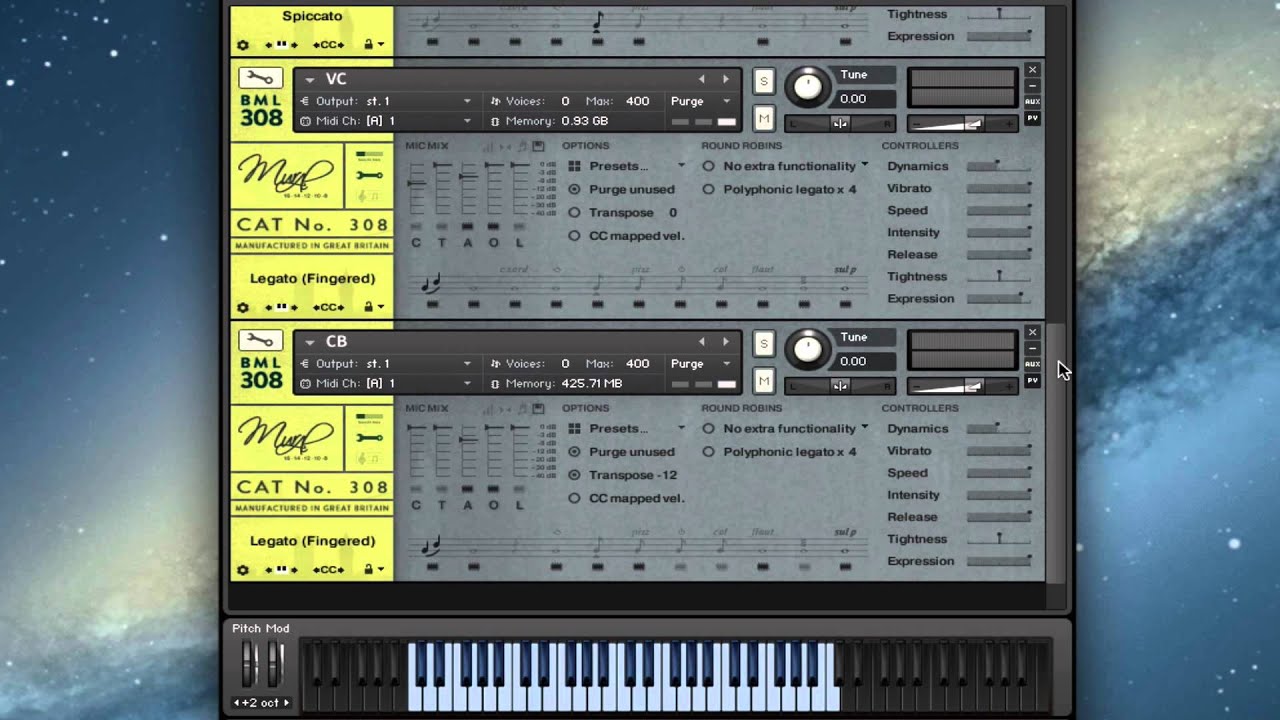Select next instrument arrow in VC header

coord(726,79)
